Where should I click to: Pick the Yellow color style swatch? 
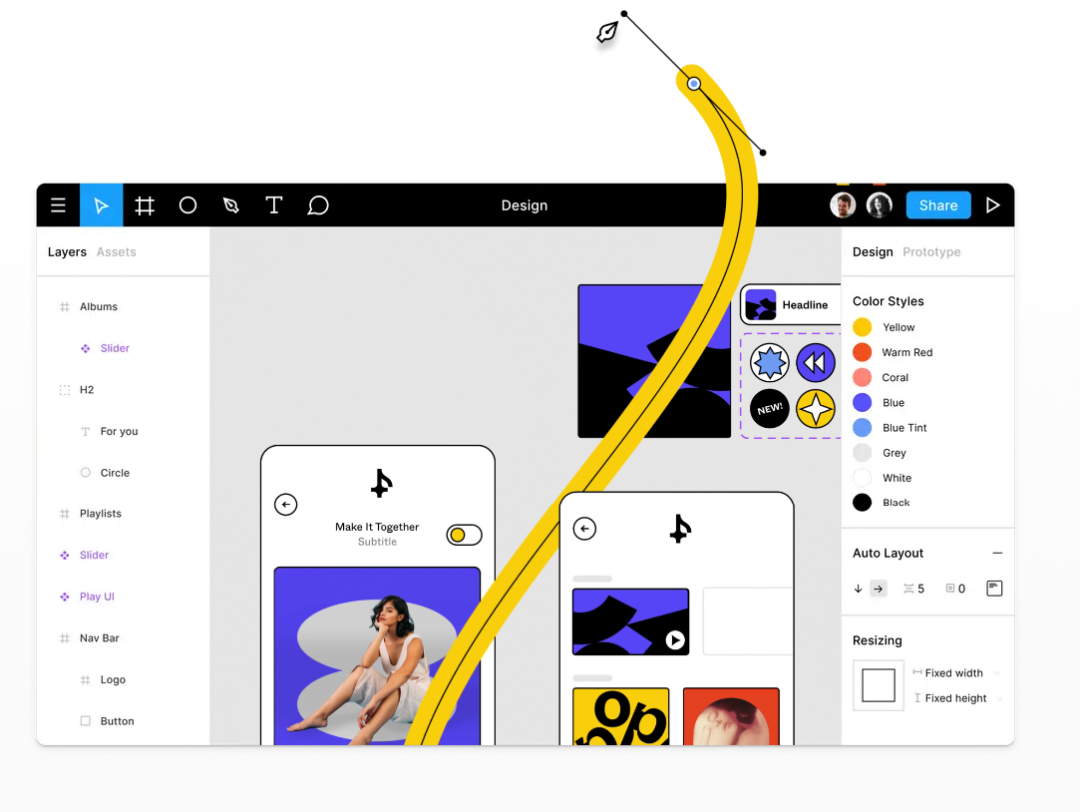862,327
